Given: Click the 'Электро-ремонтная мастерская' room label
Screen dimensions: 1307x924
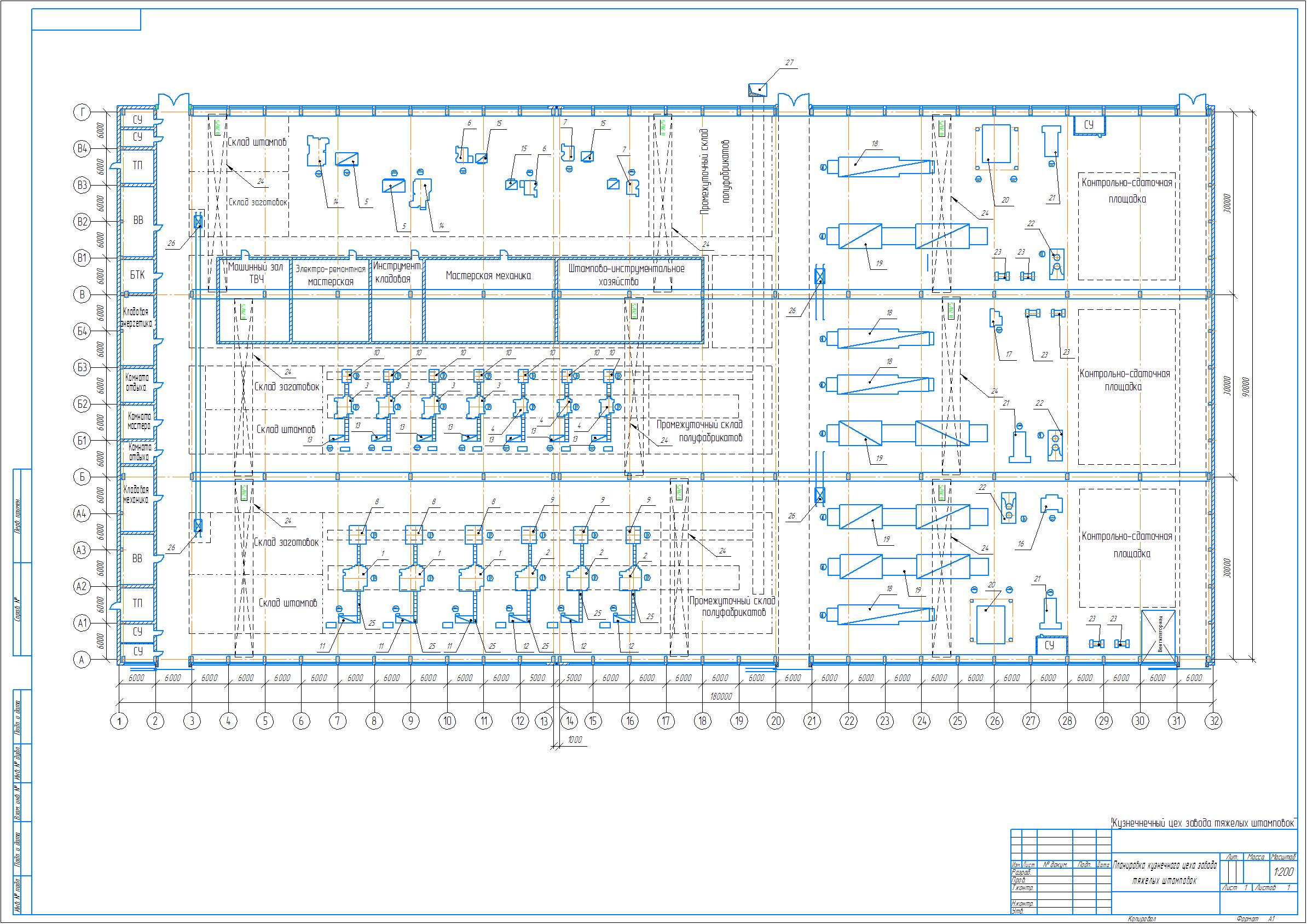Looking at the screenshot, I should pyautogui.click(x=330, y=275).
